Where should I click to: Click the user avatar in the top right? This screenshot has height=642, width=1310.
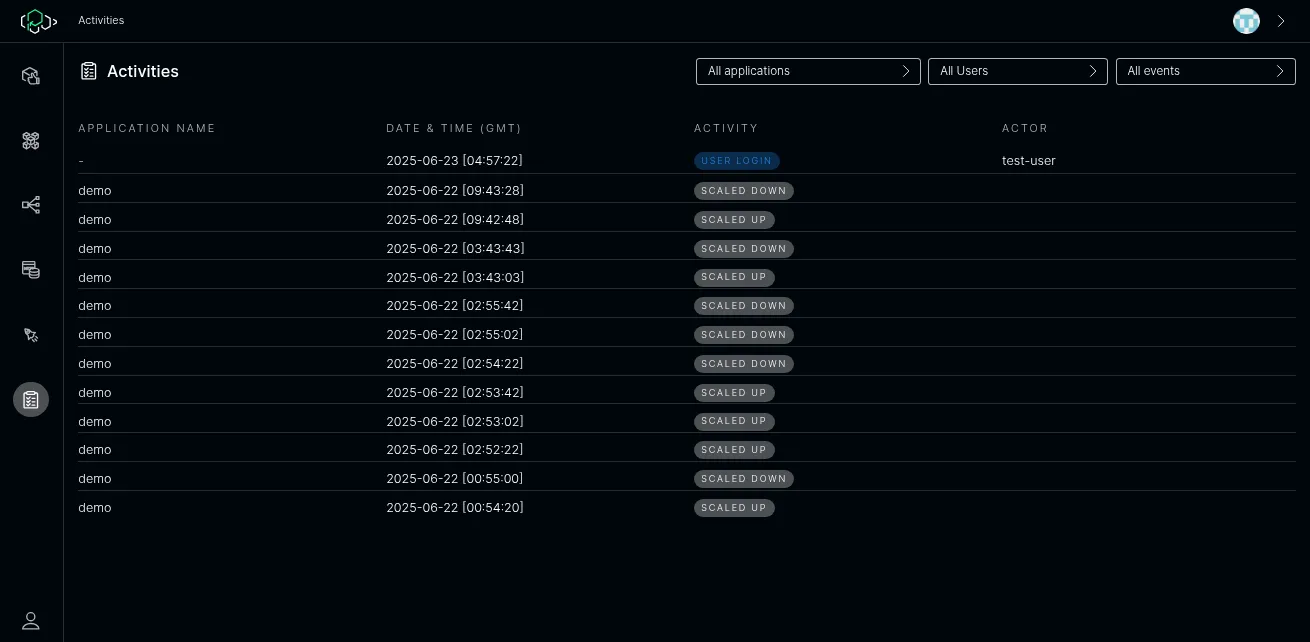pyautogui.click(x=1246, y=21)
